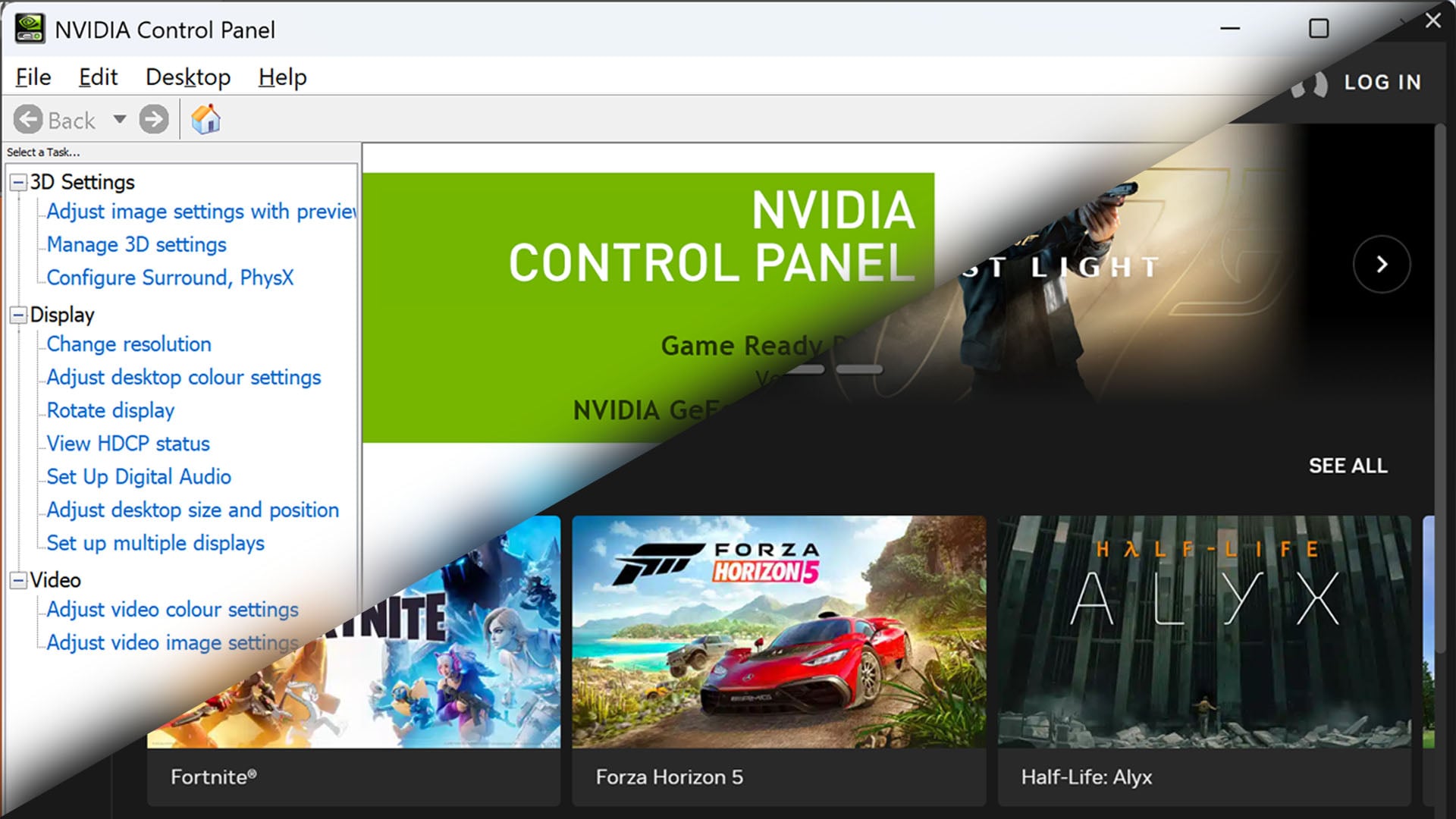
Task: Open Change resolution
Action: (129, 344)
